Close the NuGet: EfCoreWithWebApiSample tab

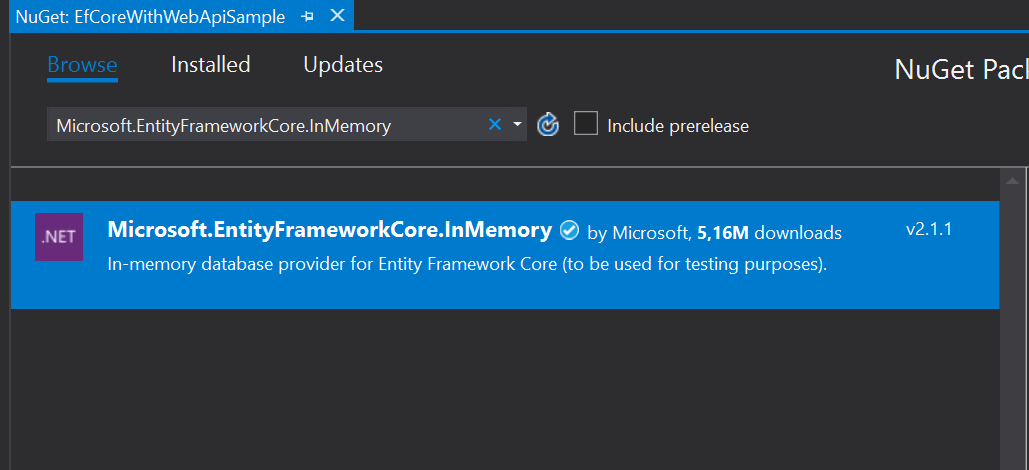[x=337, y=16]
